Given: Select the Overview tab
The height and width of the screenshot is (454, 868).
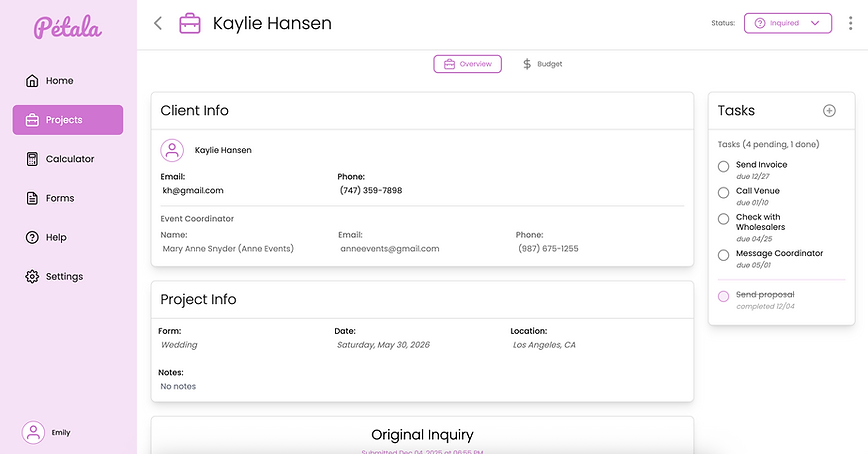Looking at the screenshot, I should (467, 64).
